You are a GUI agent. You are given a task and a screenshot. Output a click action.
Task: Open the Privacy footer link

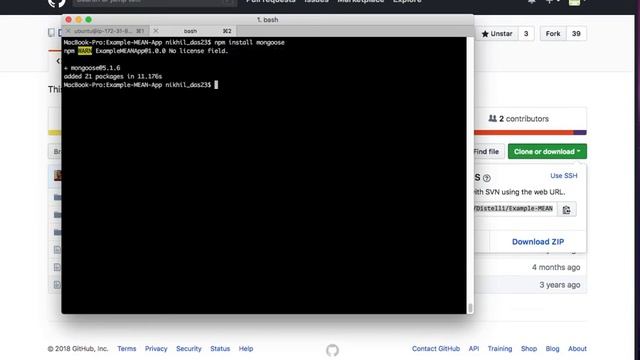[156, 349]
